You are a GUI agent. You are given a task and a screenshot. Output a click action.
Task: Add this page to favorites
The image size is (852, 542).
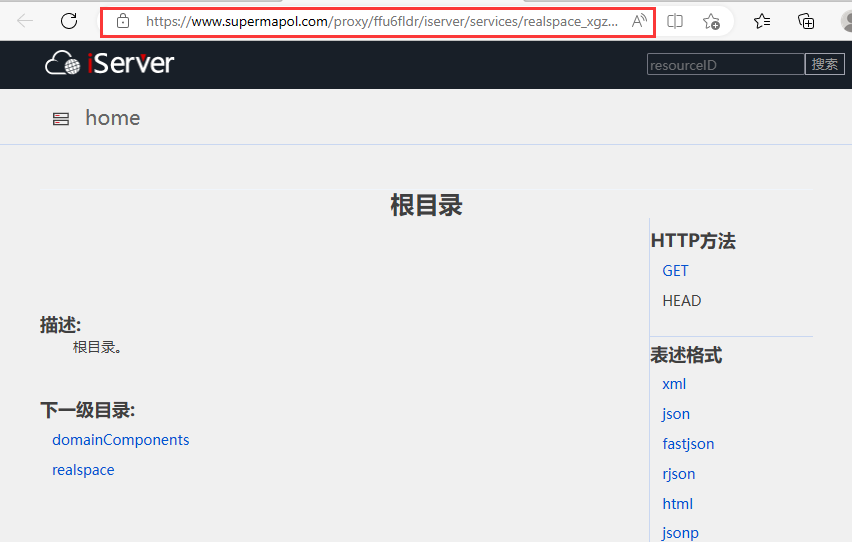(x=711, y=21)
